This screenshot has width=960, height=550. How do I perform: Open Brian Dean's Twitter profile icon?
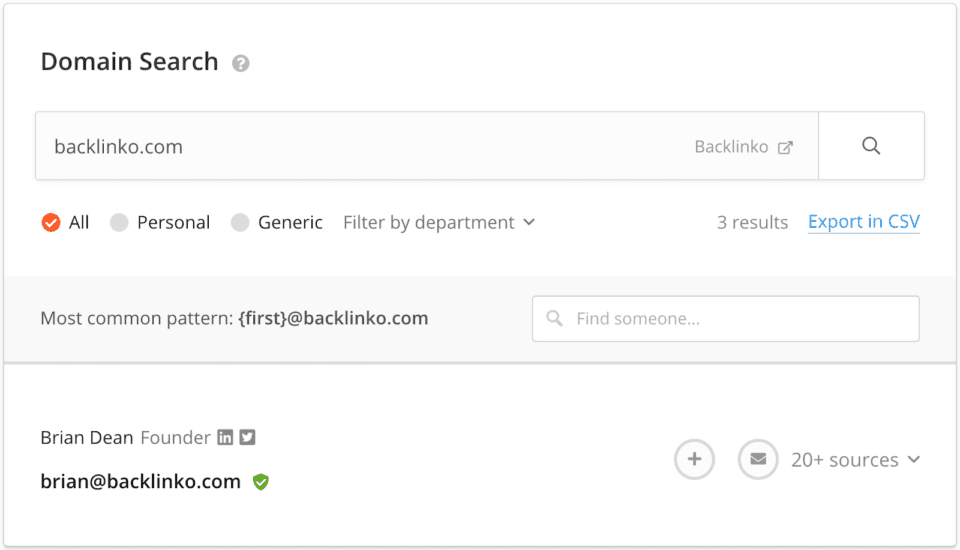[x=247, y=437]
